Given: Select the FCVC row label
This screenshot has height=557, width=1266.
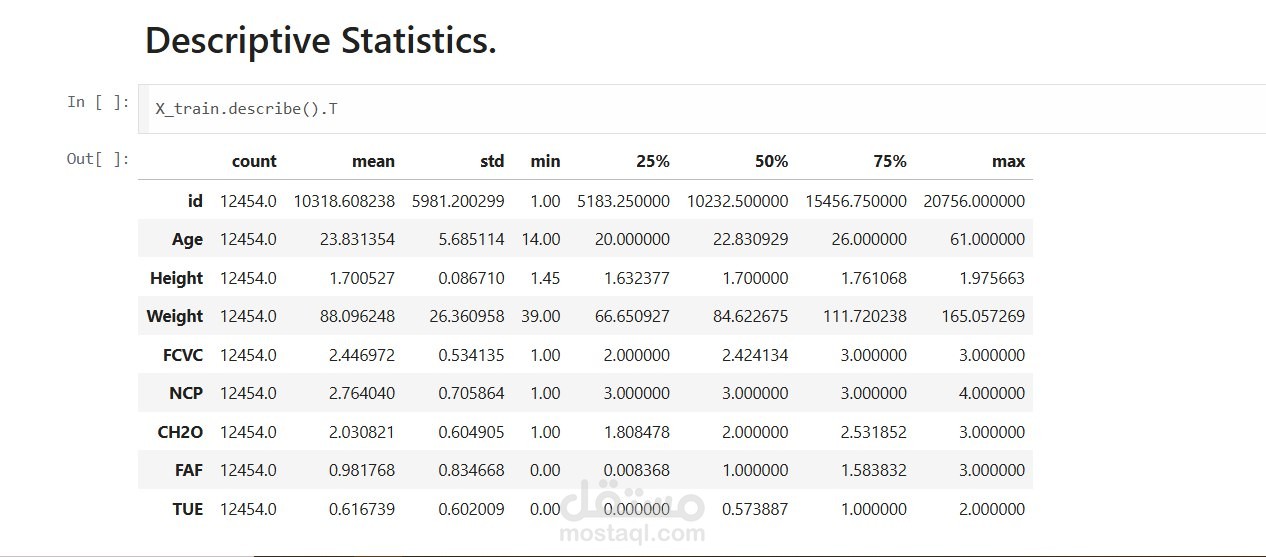Looking at the screenshot, I should 183,355.
